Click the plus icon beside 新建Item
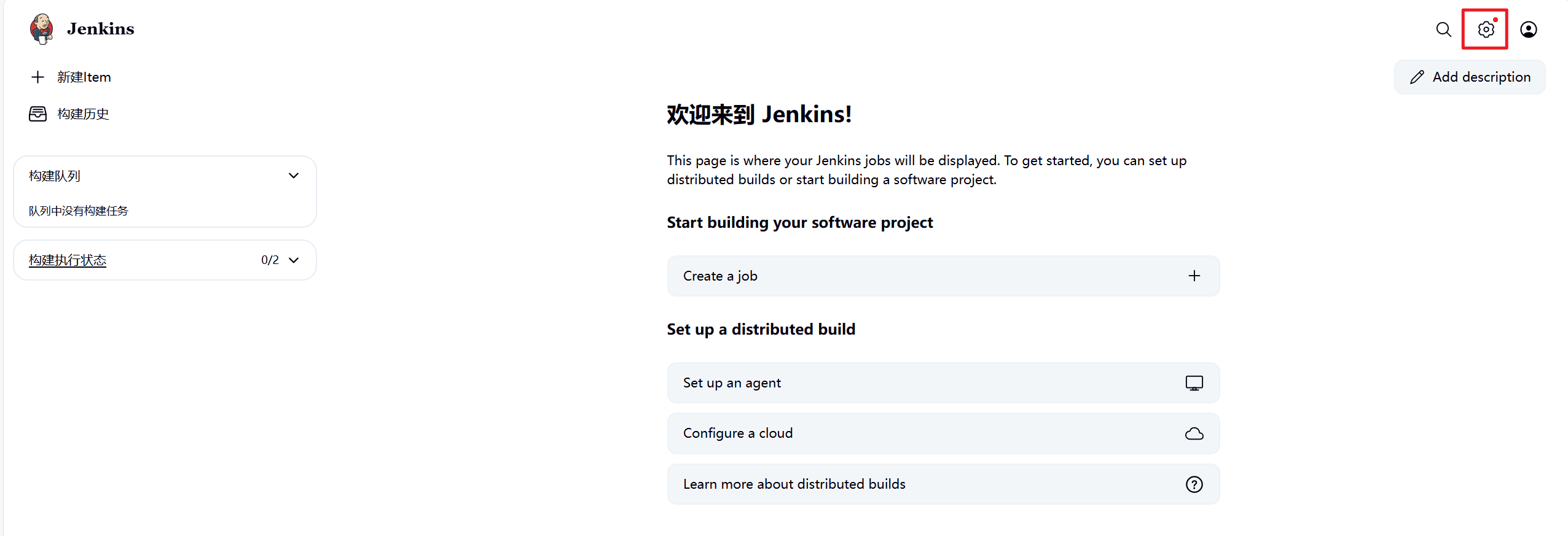This screenshot has height=536, width=1568. point(37,77)
